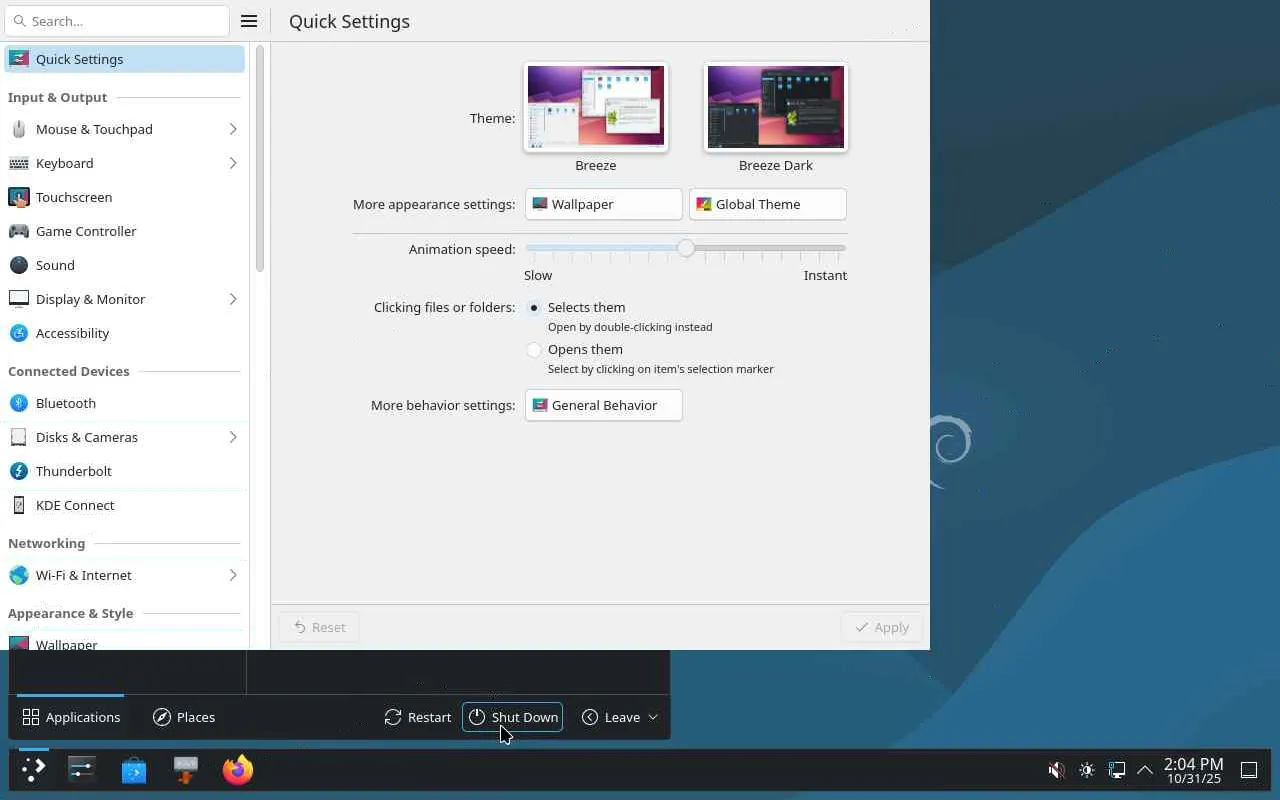
Task: Click the Thunderbolt icon
Action: click(x=19, y=471)
